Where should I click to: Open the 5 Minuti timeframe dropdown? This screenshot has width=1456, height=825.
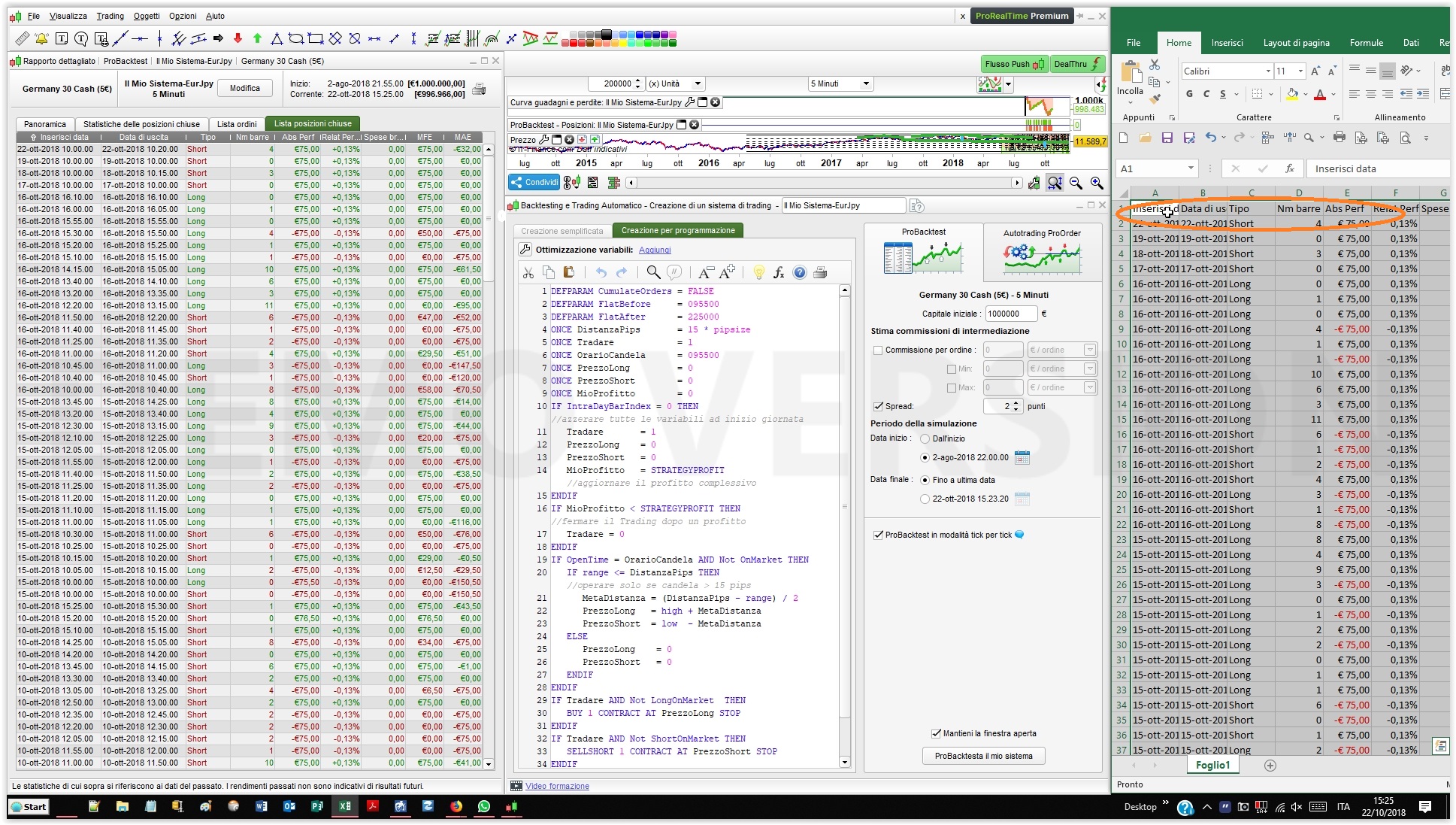click(866, 83)
